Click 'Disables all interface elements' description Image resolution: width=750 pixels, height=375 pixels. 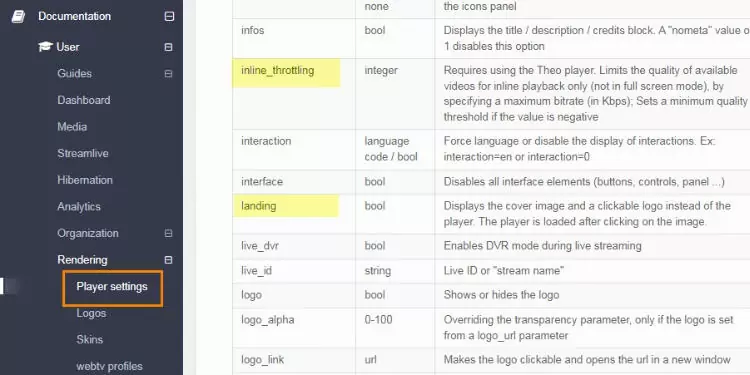click(584, 182)
